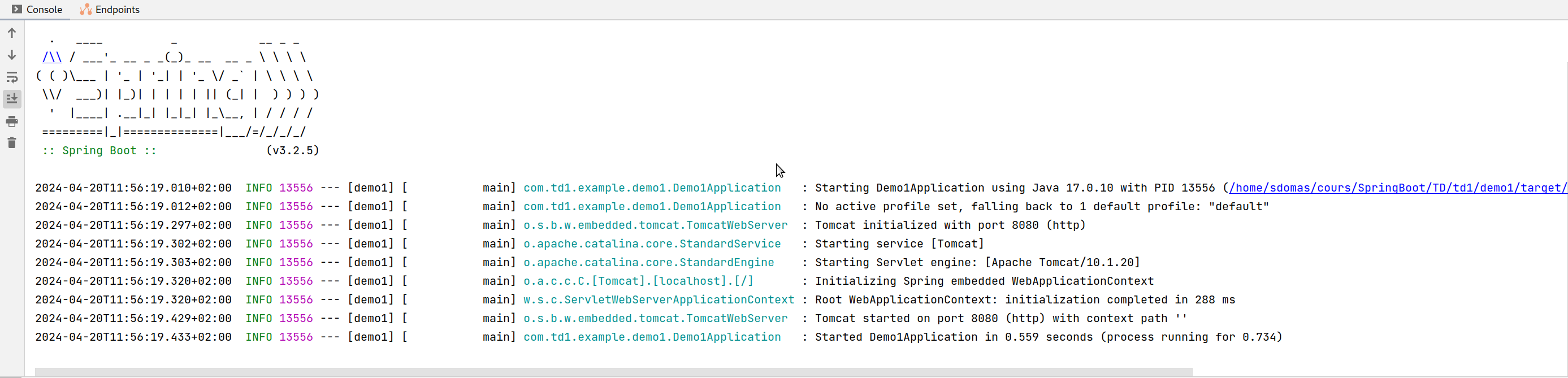Open the Endpoints tab
This screenshot has height=378, width=1568.
[x=110, y=10]
